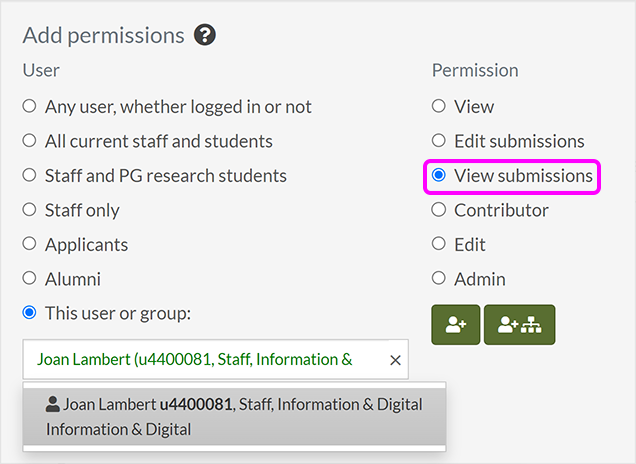636x464 pixels.
Task: Choose the 'View' permission
Action: (439, 106)
